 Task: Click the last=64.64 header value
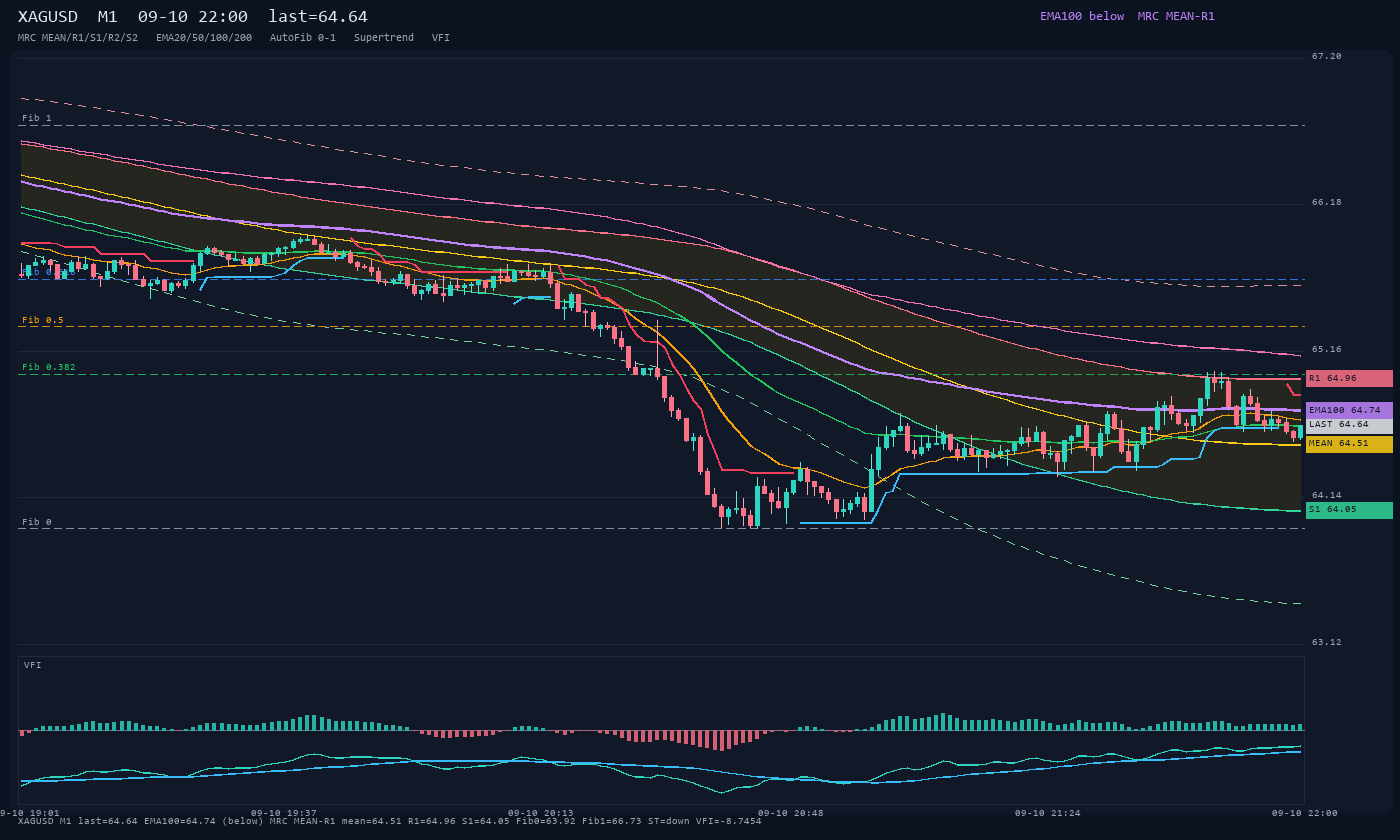318,17
